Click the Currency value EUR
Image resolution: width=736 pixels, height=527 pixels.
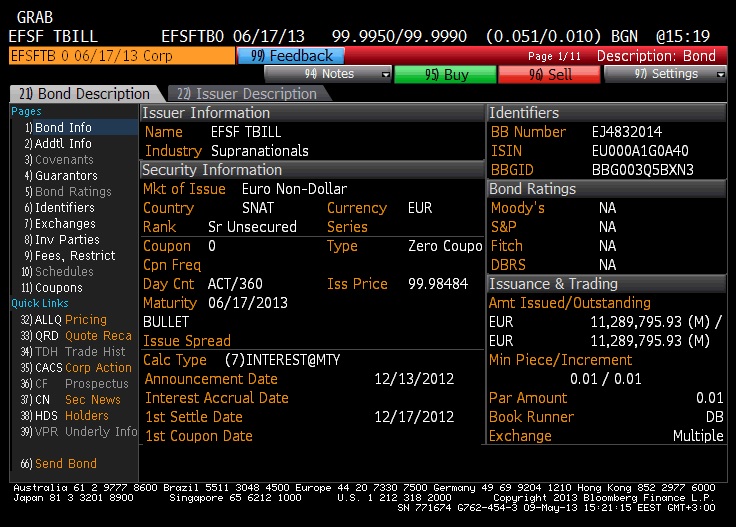420,208
